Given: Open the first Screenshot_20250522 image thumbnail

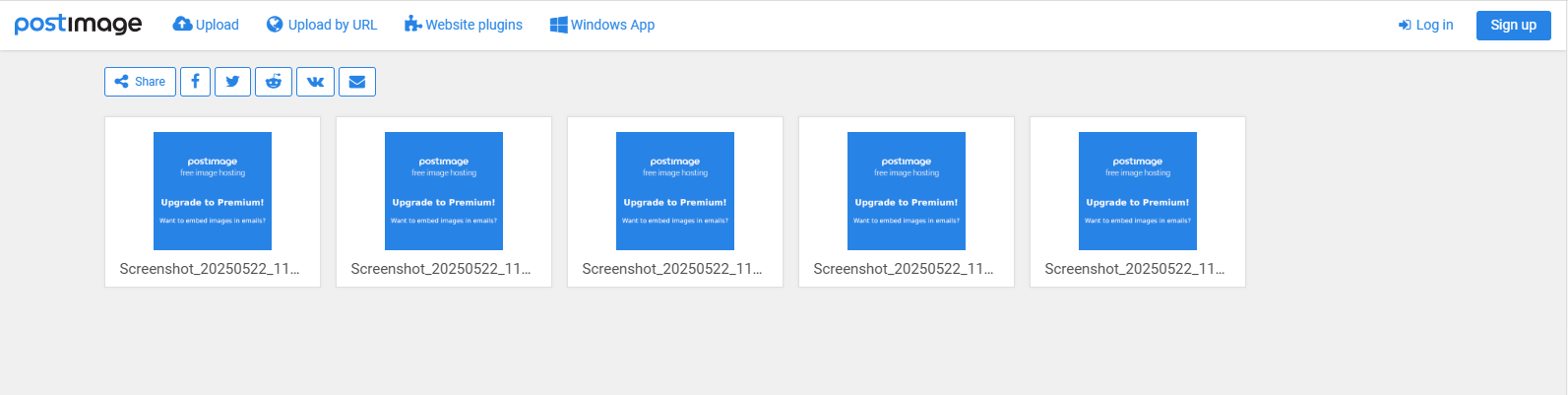Looking at the screenshot, I should (x=213, y=191).
